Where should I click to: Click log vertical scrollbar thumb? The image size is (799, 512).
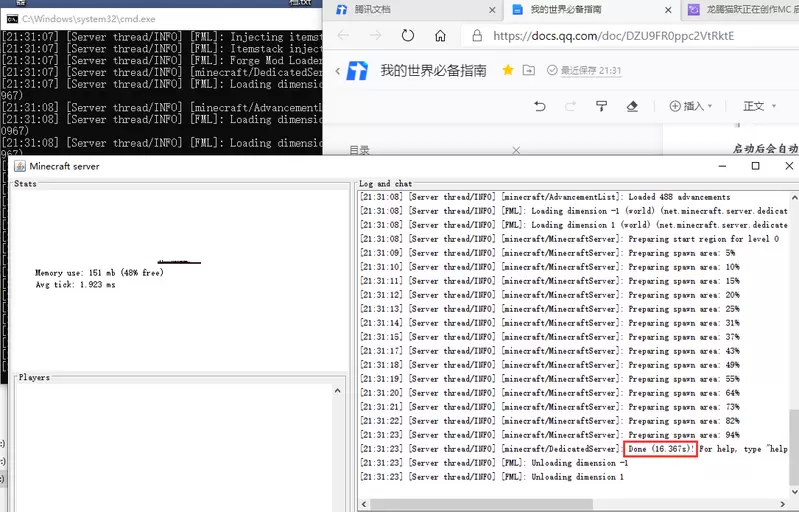[x=794, y=446]
